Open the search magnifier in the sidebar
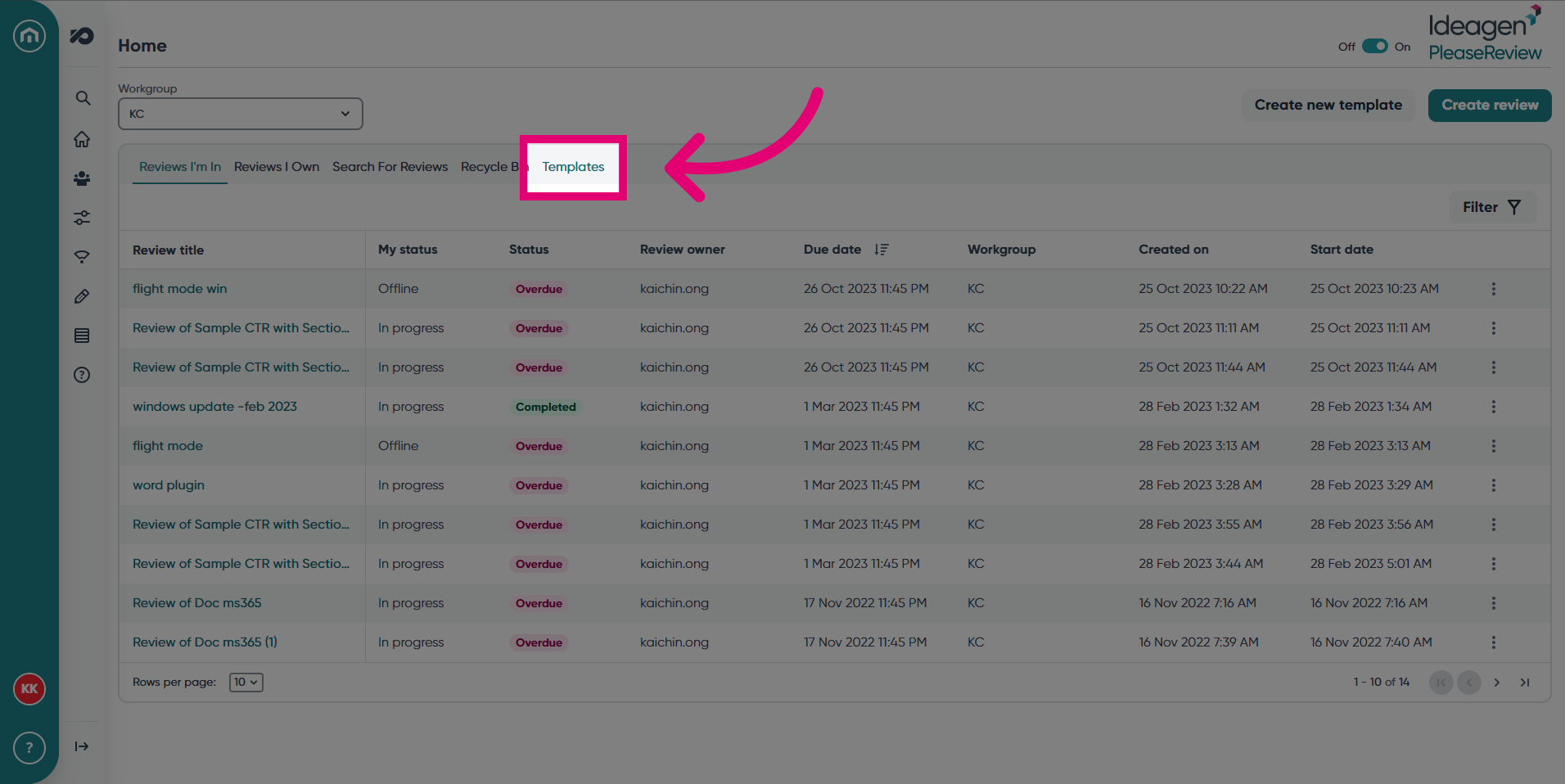Viewport: 1565px width, 784px height. pyautogui.click(x=83, y=98)
